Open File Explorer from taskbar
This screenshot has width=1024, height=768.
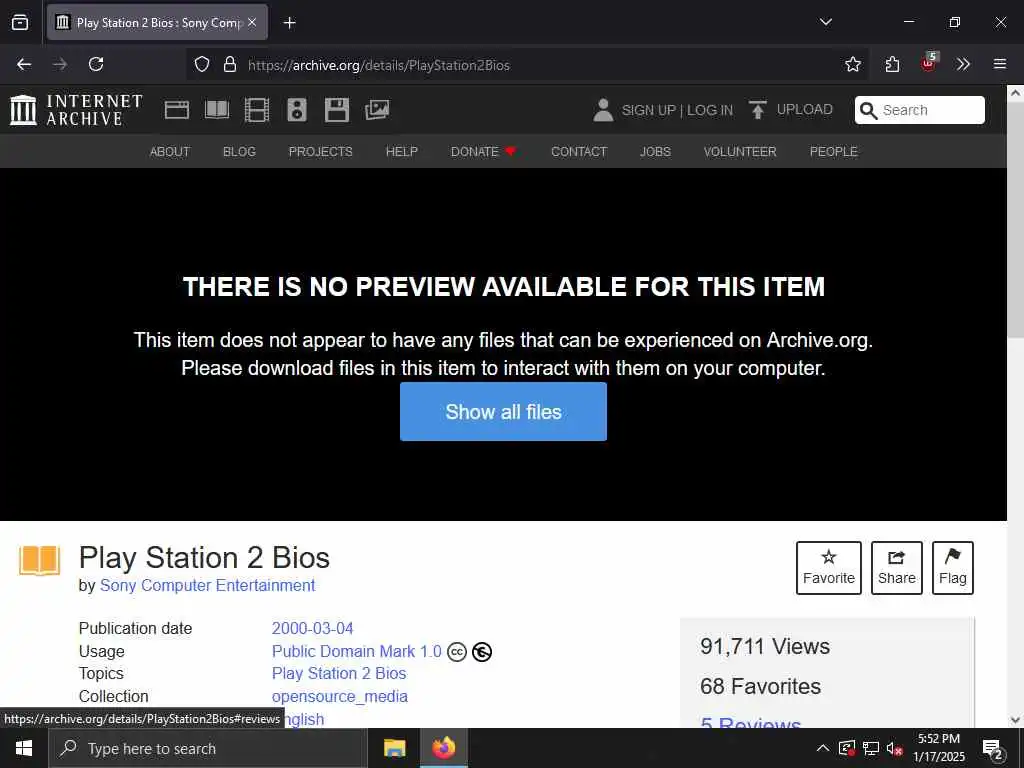[394, 748]
